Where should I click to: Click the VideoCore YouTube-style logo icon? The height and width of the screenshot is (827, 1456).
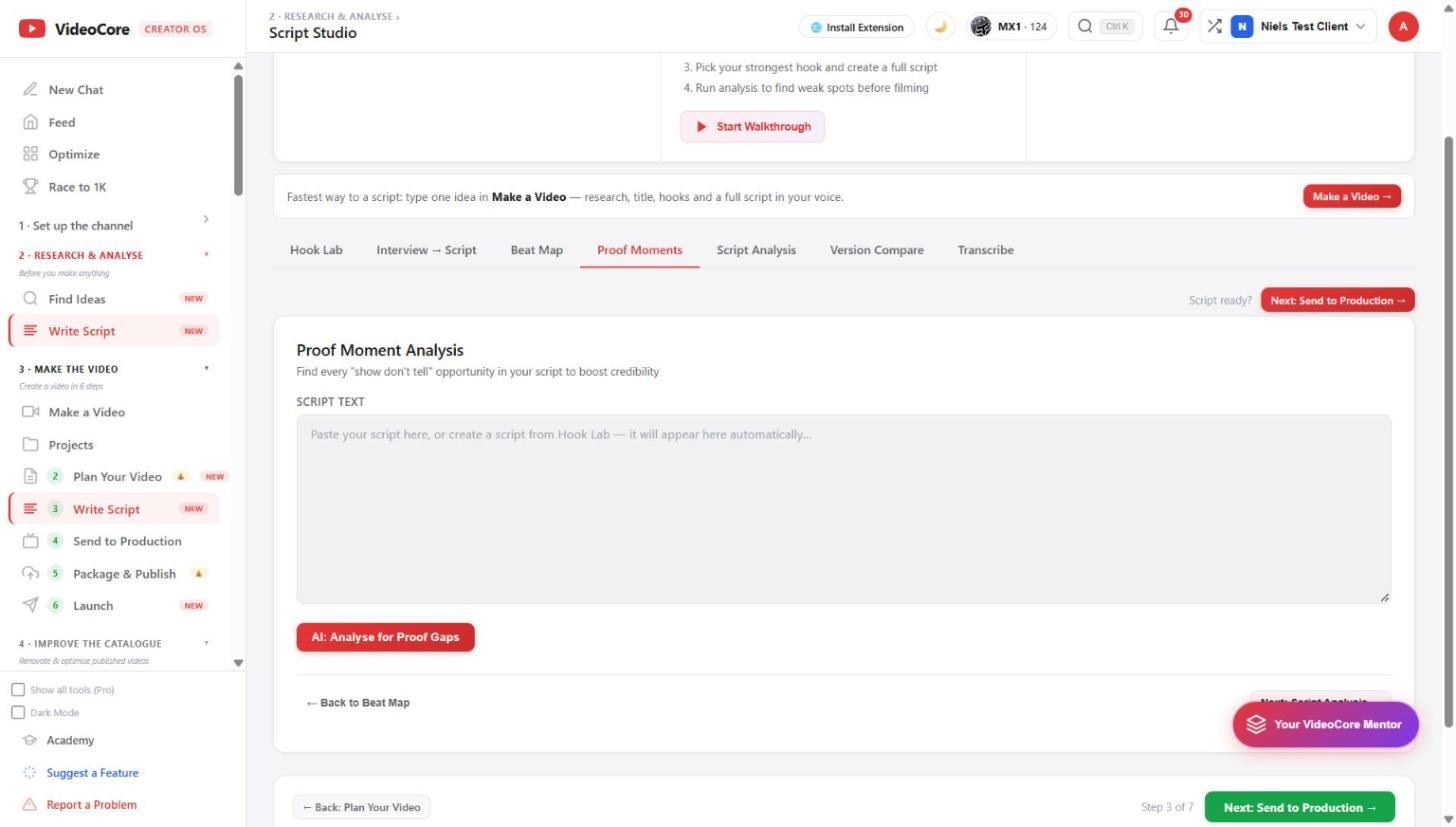click(32, 29)
